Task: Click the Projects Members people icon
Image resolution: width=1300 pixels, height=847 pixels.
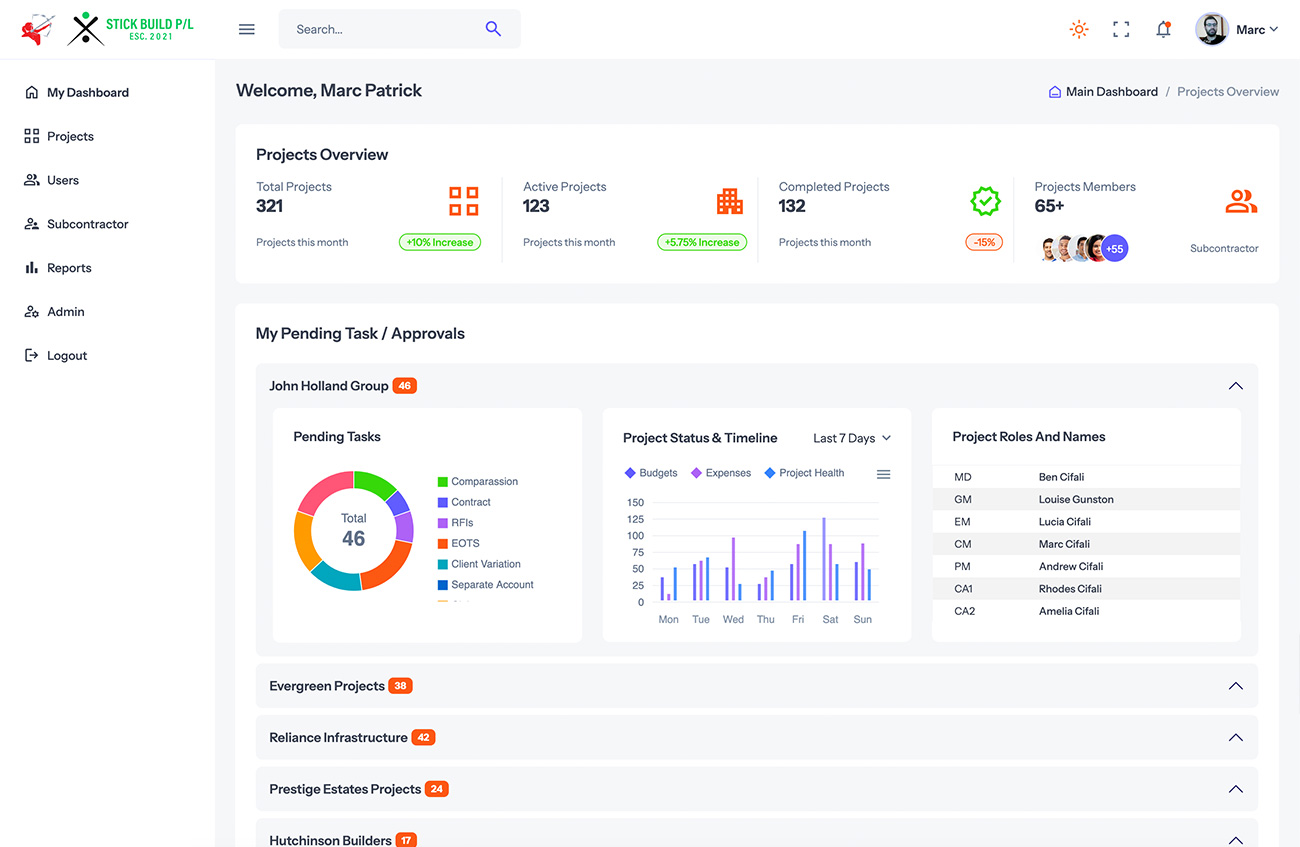Action: point(1241,201)
